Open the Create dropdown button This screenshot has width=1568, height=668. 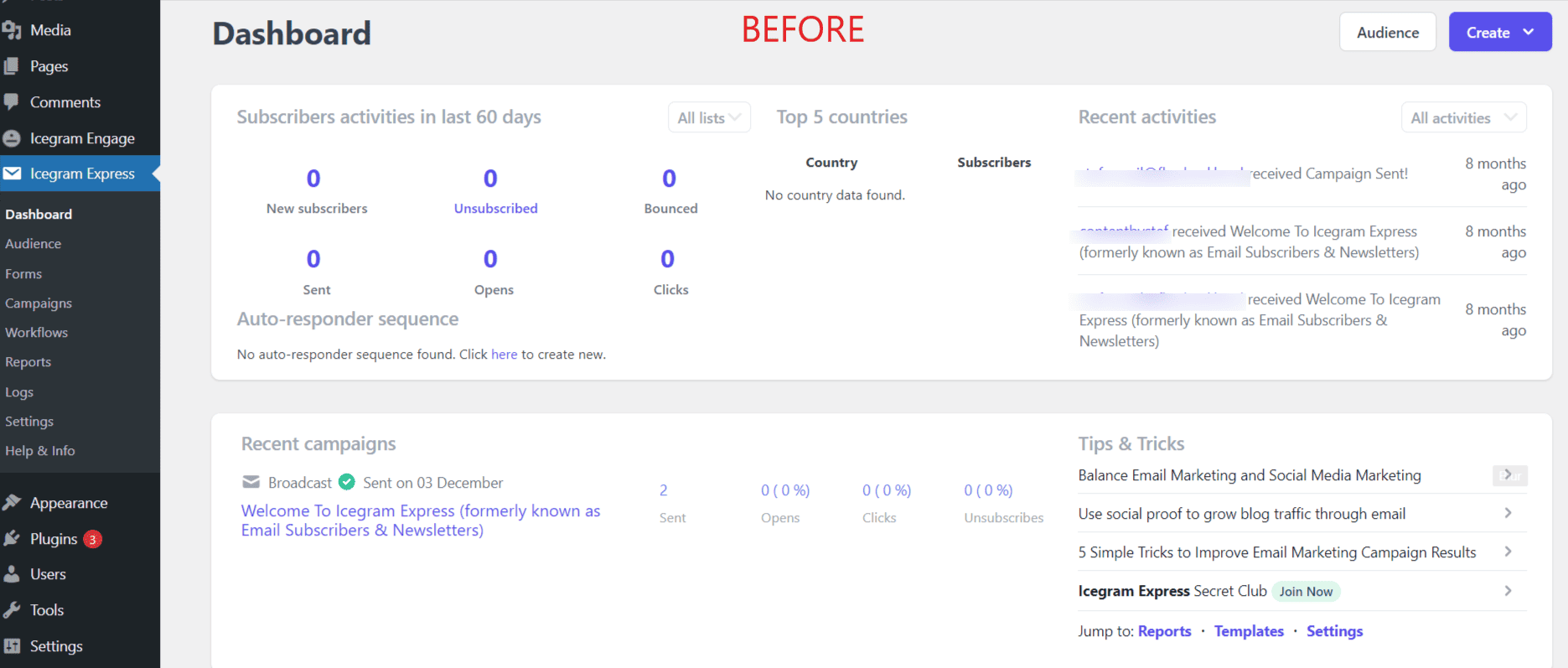tap(1499, 33)
